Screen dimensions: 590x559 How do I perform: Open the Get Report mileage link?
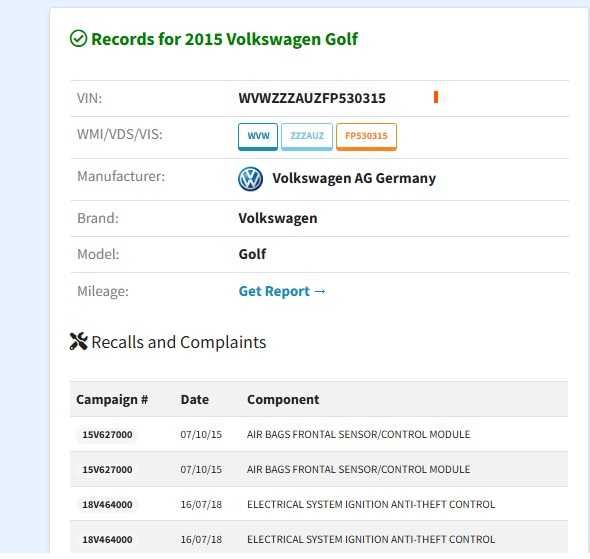282,291
